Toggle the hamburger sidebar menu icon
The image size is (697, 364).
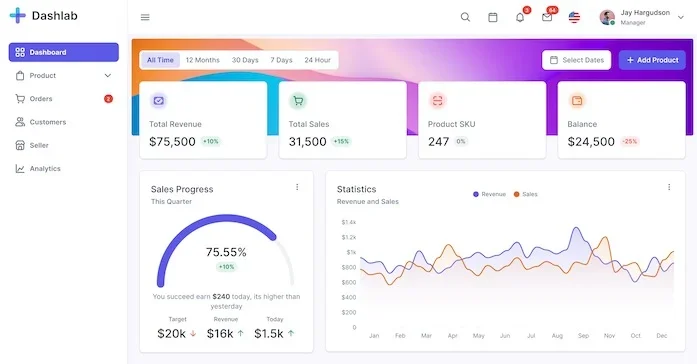coord(145,17)
